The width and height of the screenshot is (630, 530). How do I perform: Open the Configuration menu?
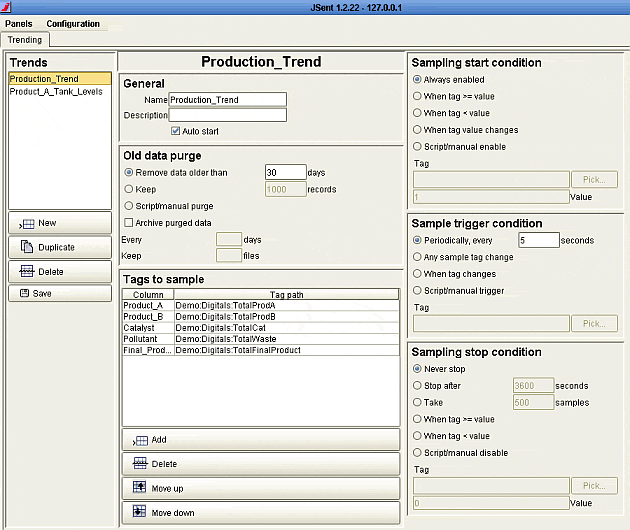73,24
